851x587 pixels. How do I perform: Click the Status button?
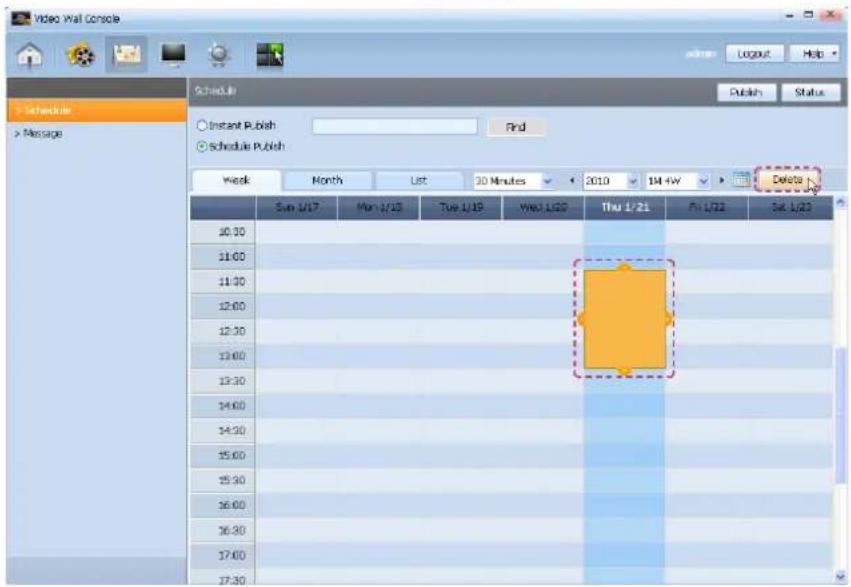(810, 92)
